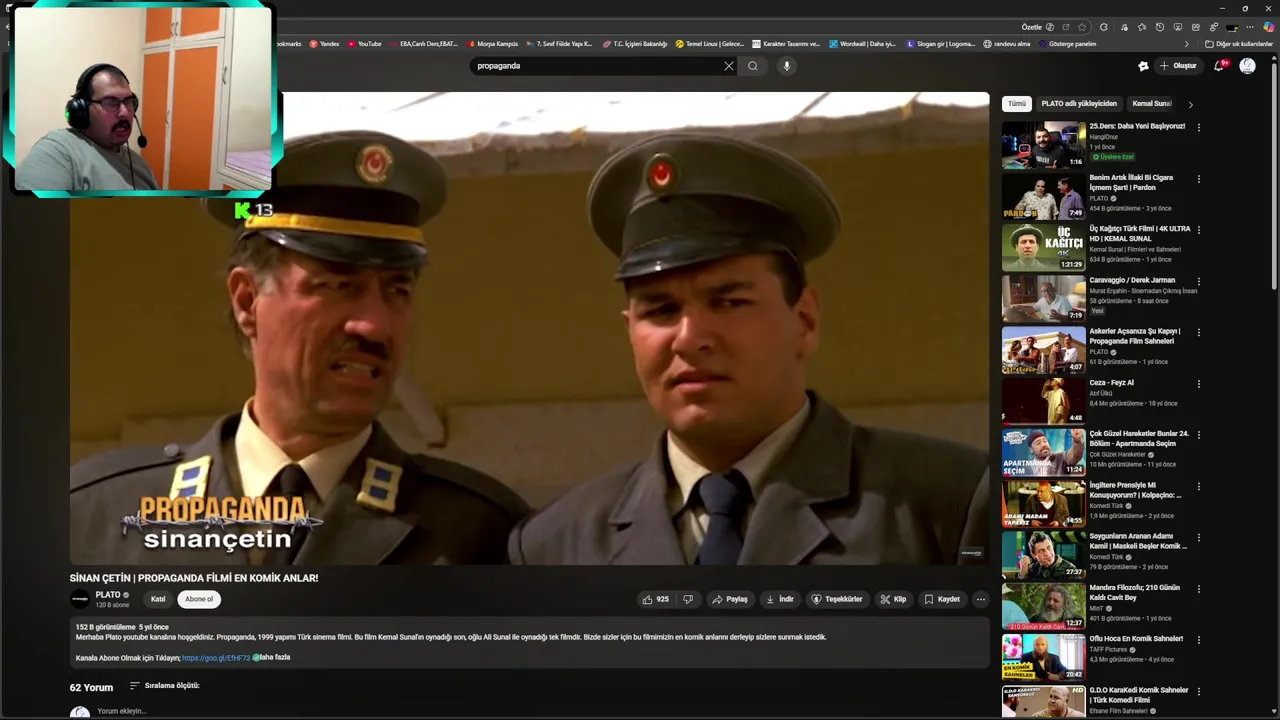The image size is (1280, 720).
Task: Open Ceza - Feyz Al thumbnail
Action: point(1043,401)
